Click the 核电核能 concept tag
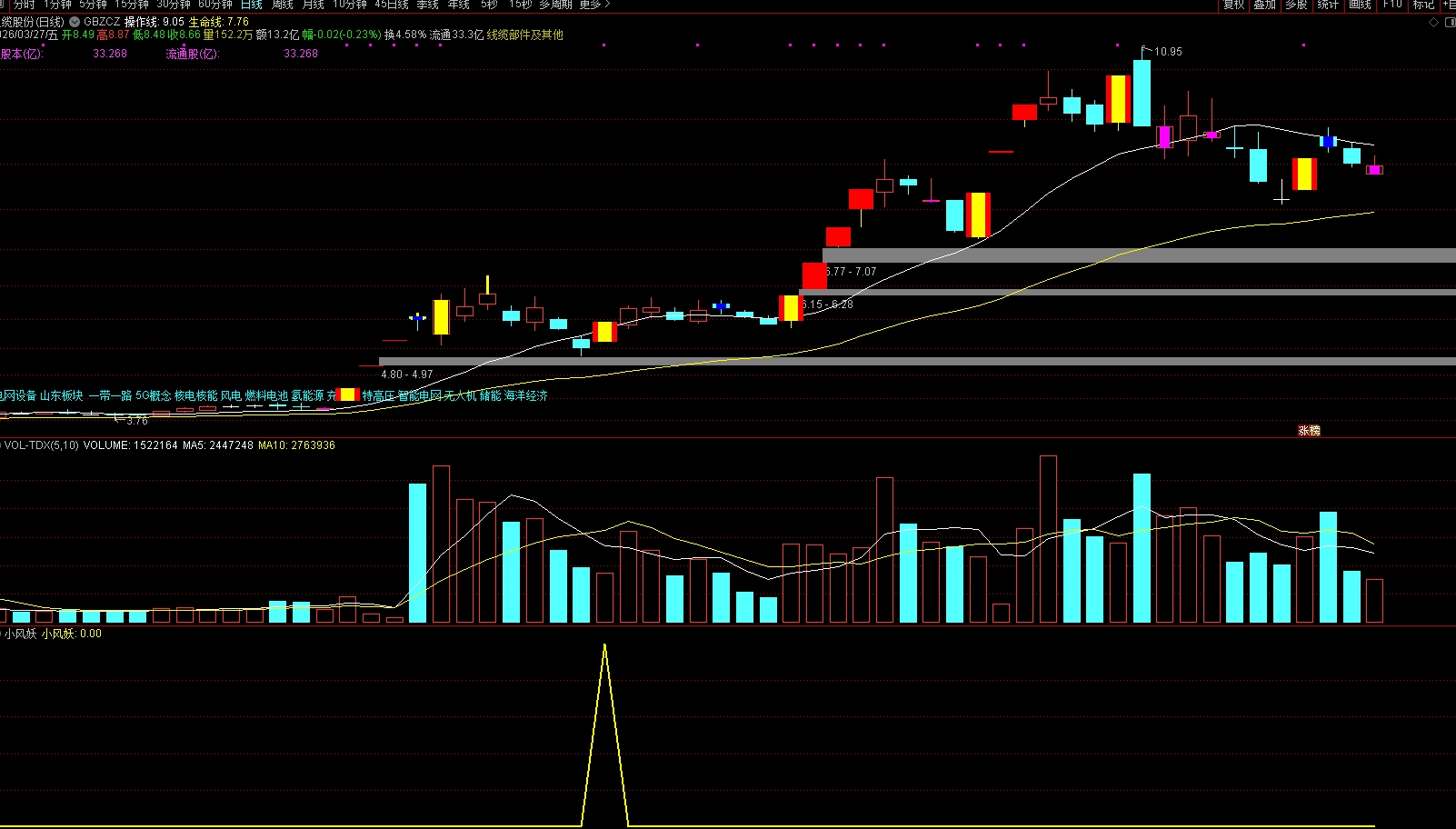 coord(196,396)
